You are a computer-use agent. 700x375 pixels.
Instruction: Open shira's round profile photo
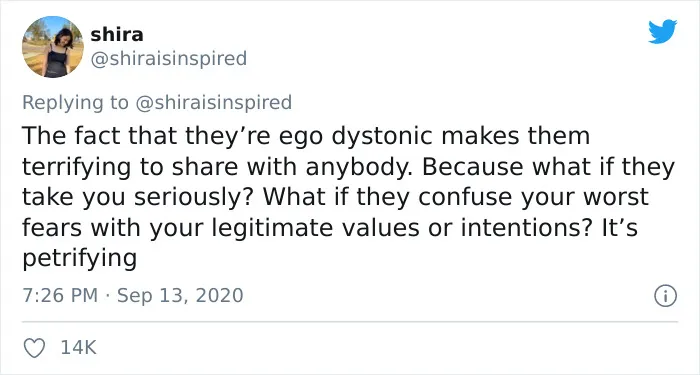point(53,47)
